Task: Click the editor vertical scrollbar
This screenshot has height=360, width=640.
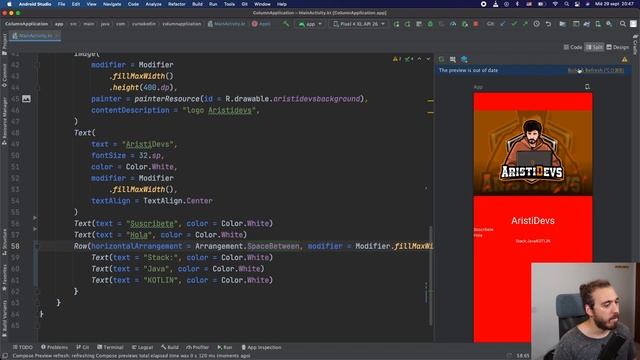Action: click(430, 276)
